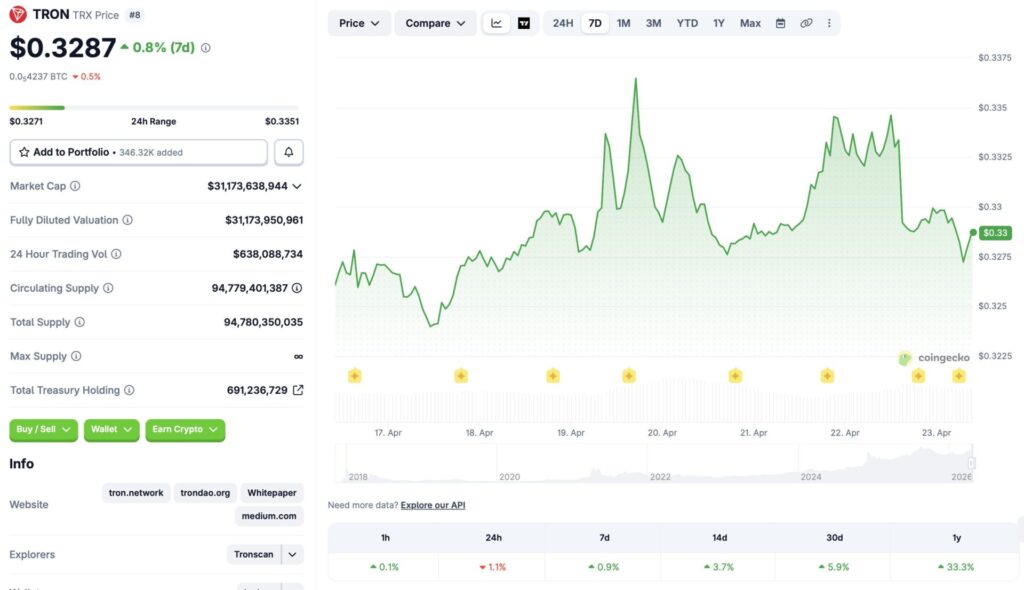Click the tron.network website link
Viewport: 1024px width, 590px height.
[x=137, y=493]
